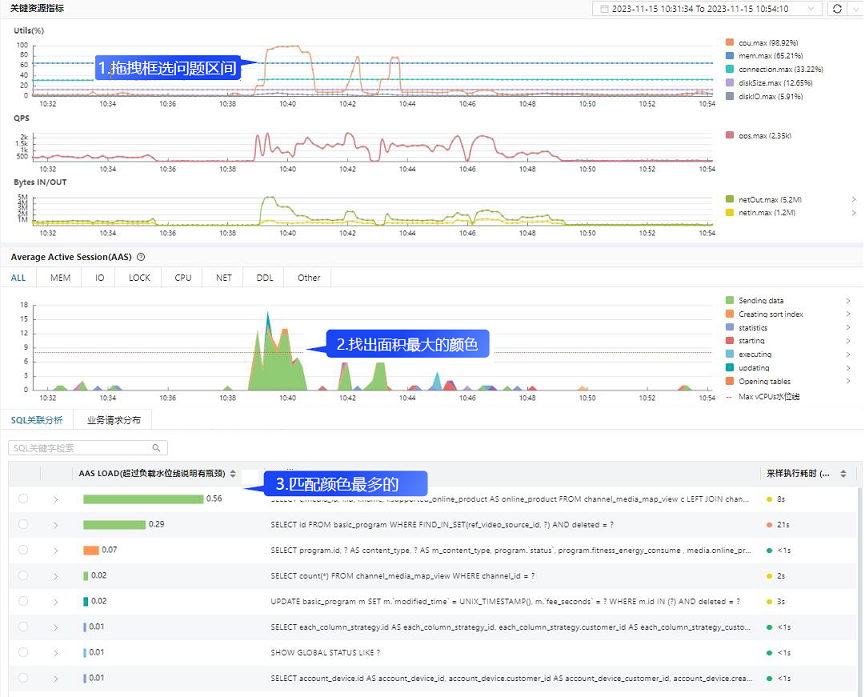
Task: Click the sort icon on sampling duration column
Action: pos(843,473)
